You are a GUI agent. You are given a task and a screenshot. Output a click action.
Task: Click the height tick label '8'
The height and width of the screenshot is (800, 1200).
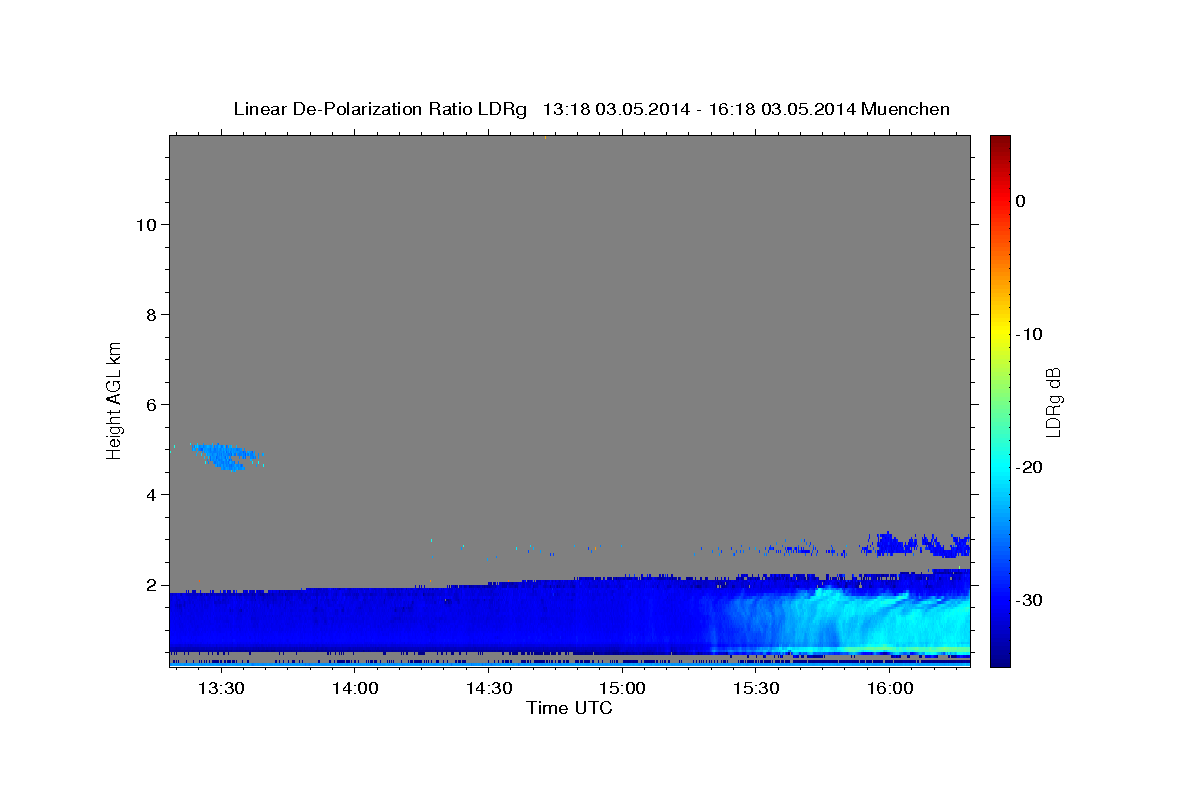click(x=151, y=315)
